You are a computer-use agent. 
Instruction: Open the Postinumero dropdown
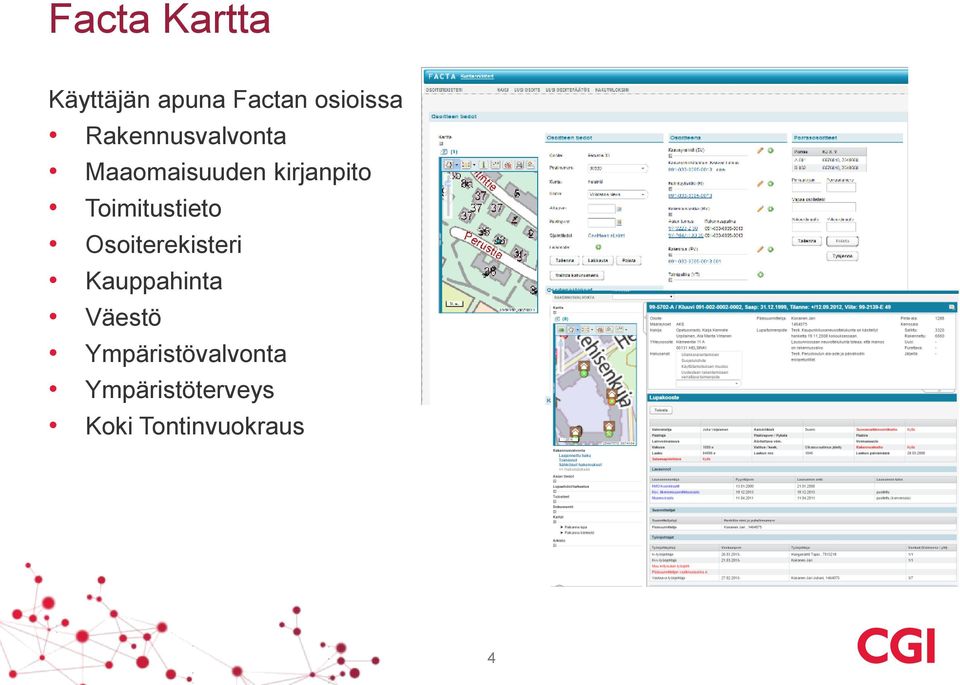tap(617, 168)
